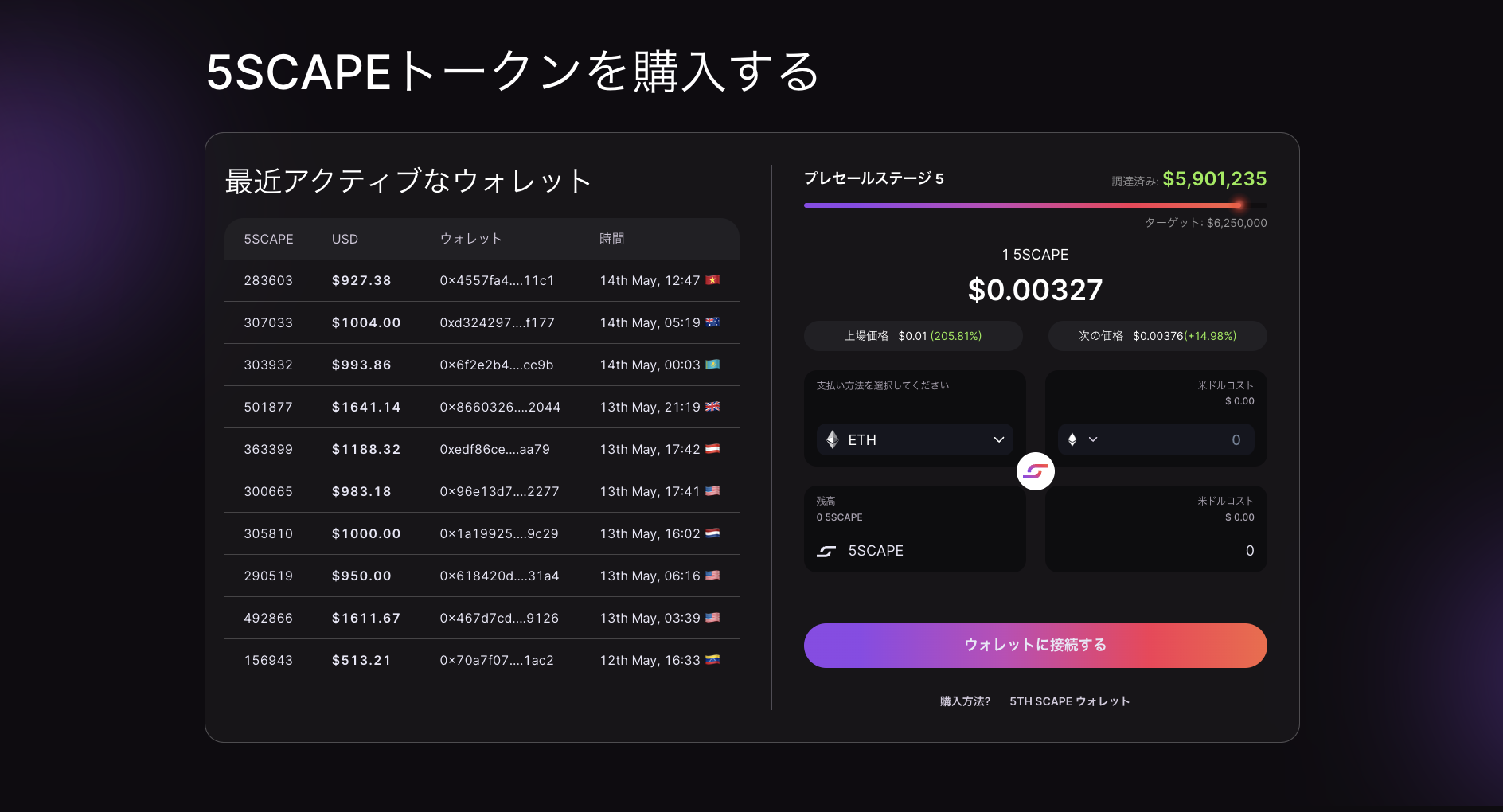Viewport: 1503px width, 812px height.
Task: Click the round 5SCAPE swap logo icon
Action: (x=1035, y=472)
